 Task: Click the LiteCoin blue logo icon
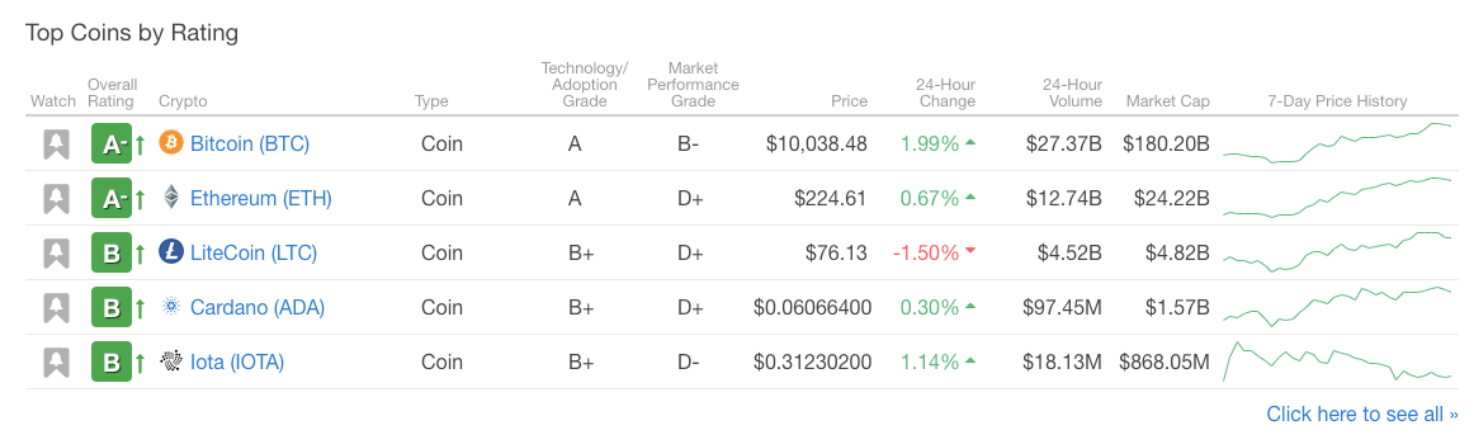(171, 252)
